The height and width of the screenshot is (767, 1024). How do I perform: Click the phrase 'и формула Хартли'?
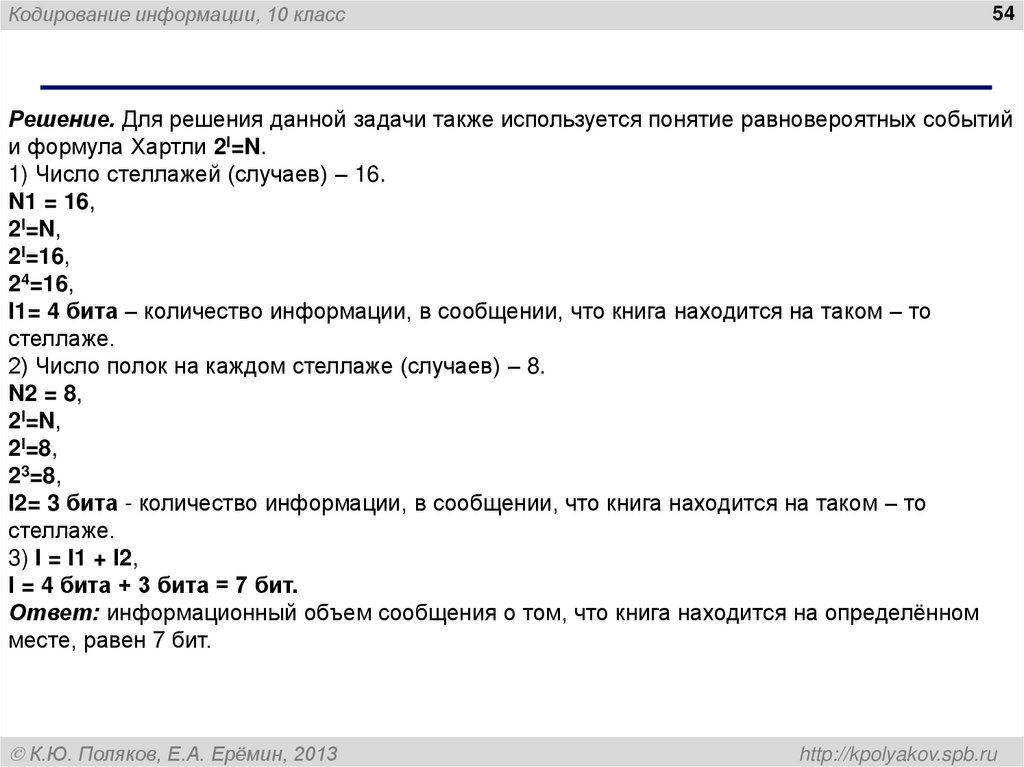pyautogui.click(x=107, y=148)
